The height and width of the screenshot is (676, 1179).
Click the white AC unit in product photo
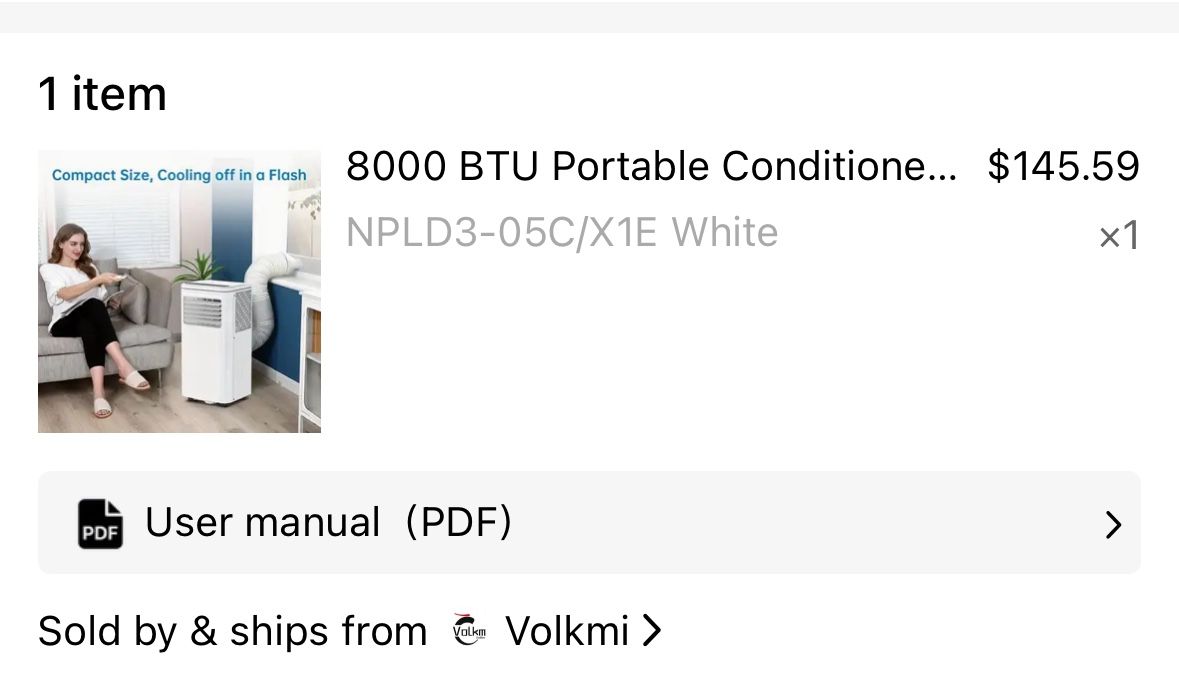(216, 340)
